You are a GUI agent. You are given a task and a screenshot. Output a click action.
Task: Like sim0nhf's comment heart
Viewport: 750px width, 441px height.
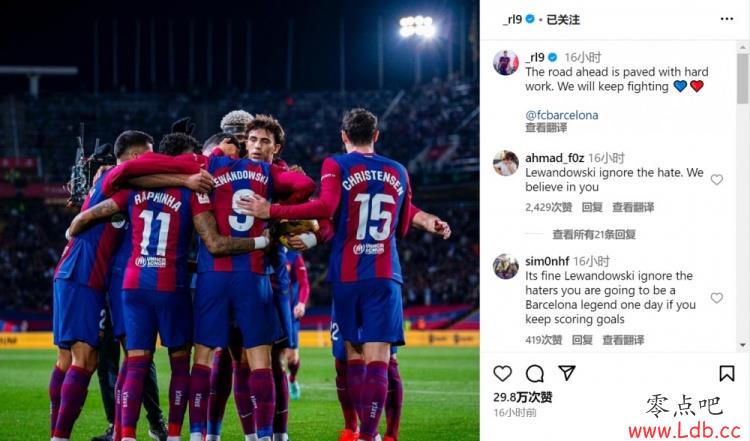716,298
